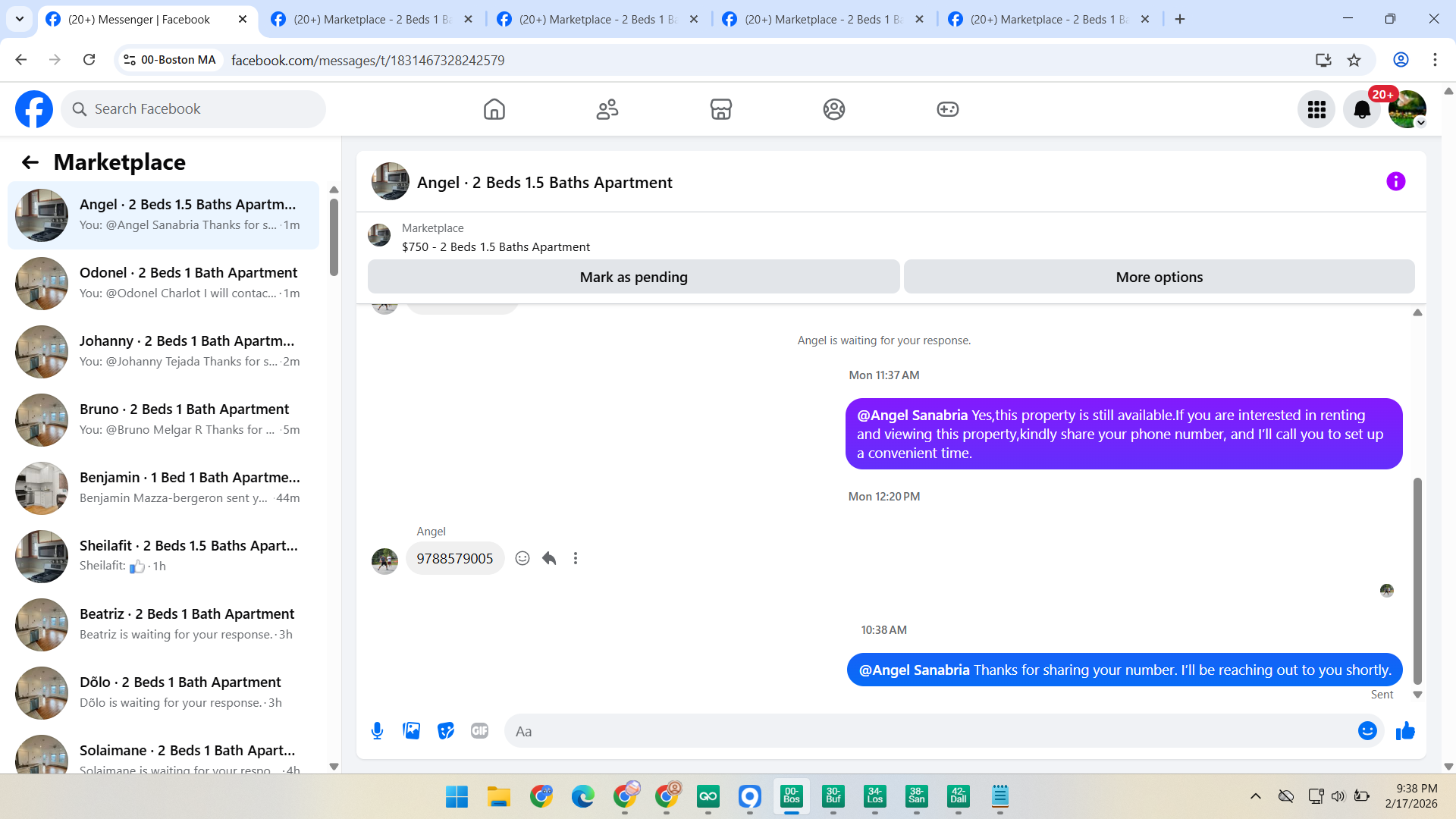
Task: Click Mark as pending button
Action: click(633, 277)
